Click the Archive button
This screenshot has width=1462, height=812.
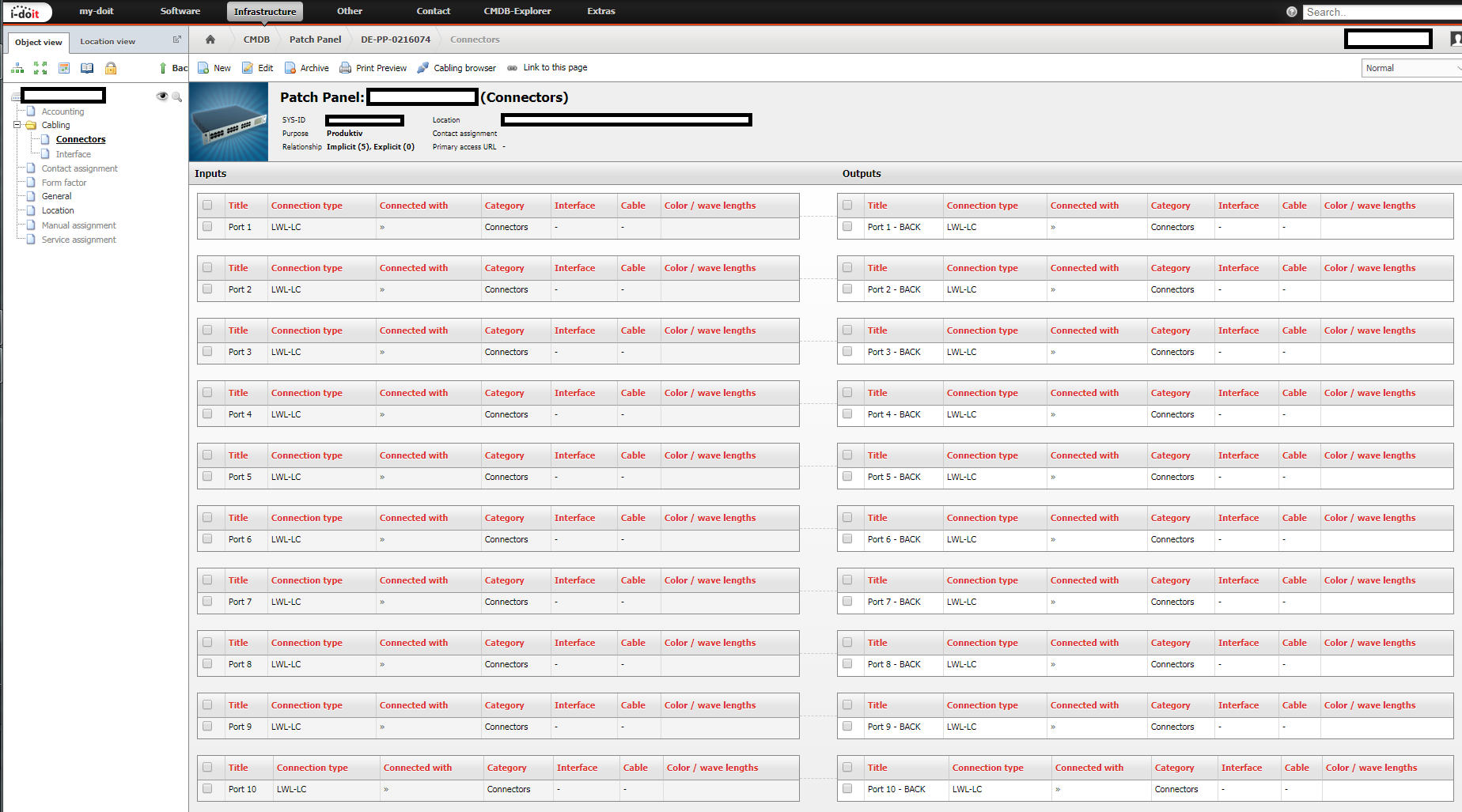pyautogui.click(x=307, y=68)
